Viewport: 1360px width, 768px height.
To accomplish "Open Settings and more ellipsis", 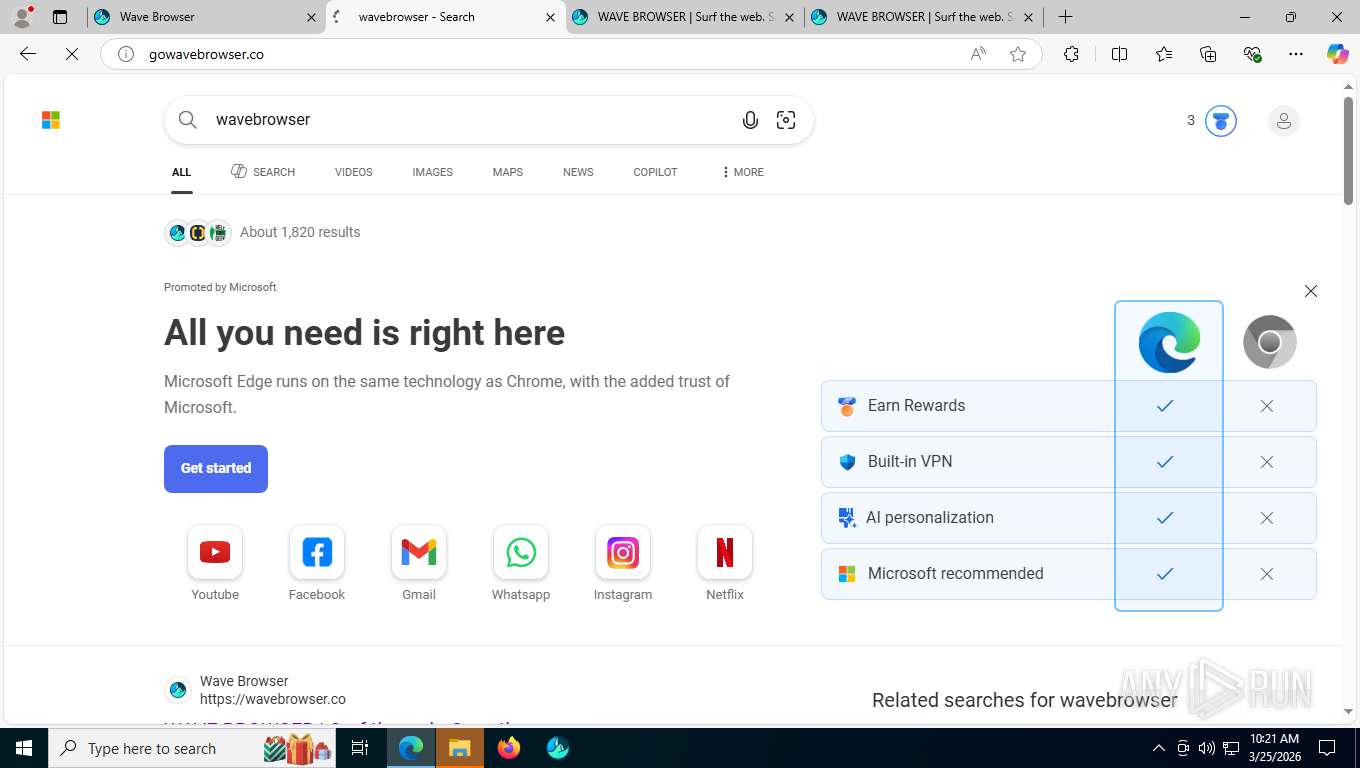I will 1296,54.
